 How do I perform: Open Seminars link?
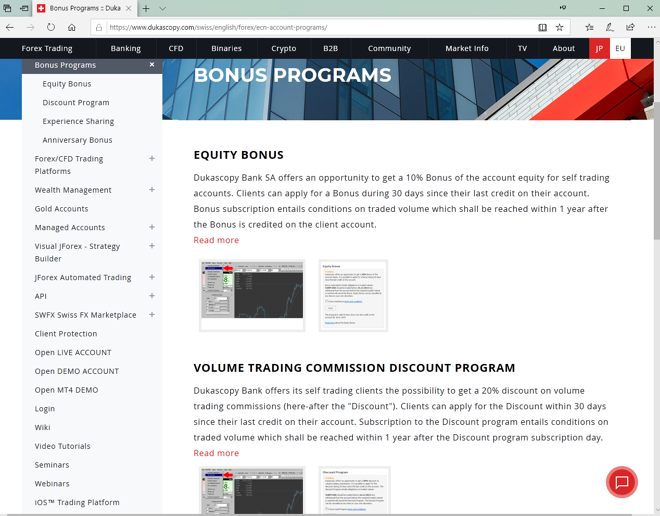pos(52,465)
